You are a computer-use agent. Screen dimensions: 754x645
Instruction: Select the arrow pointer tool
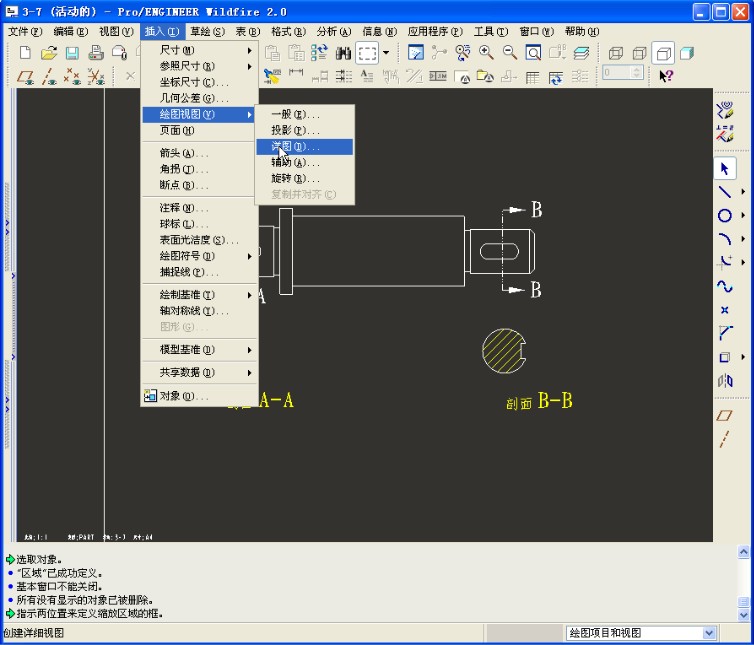pos(725,168)
